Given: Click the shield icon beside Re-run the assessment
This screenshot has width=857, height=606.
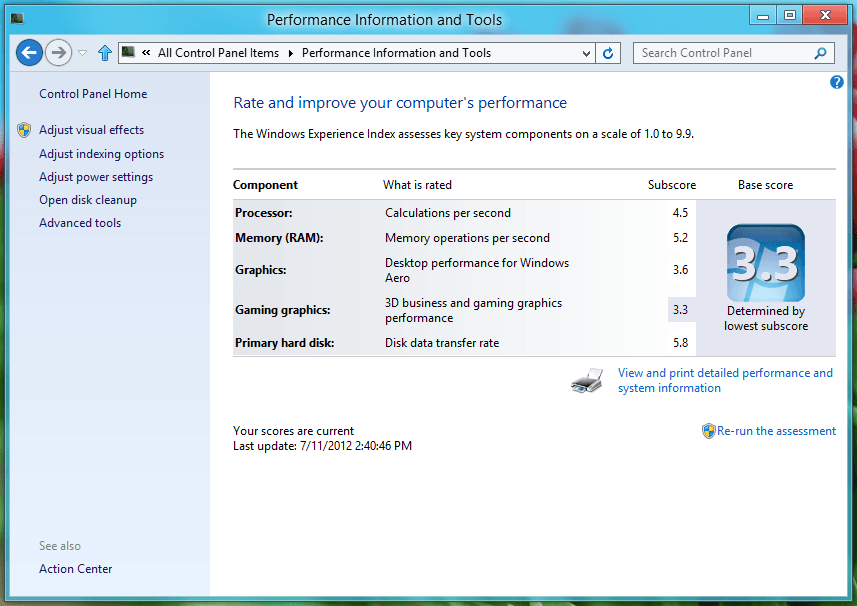Looking at the screenshot, I should (x=708, y=431).
